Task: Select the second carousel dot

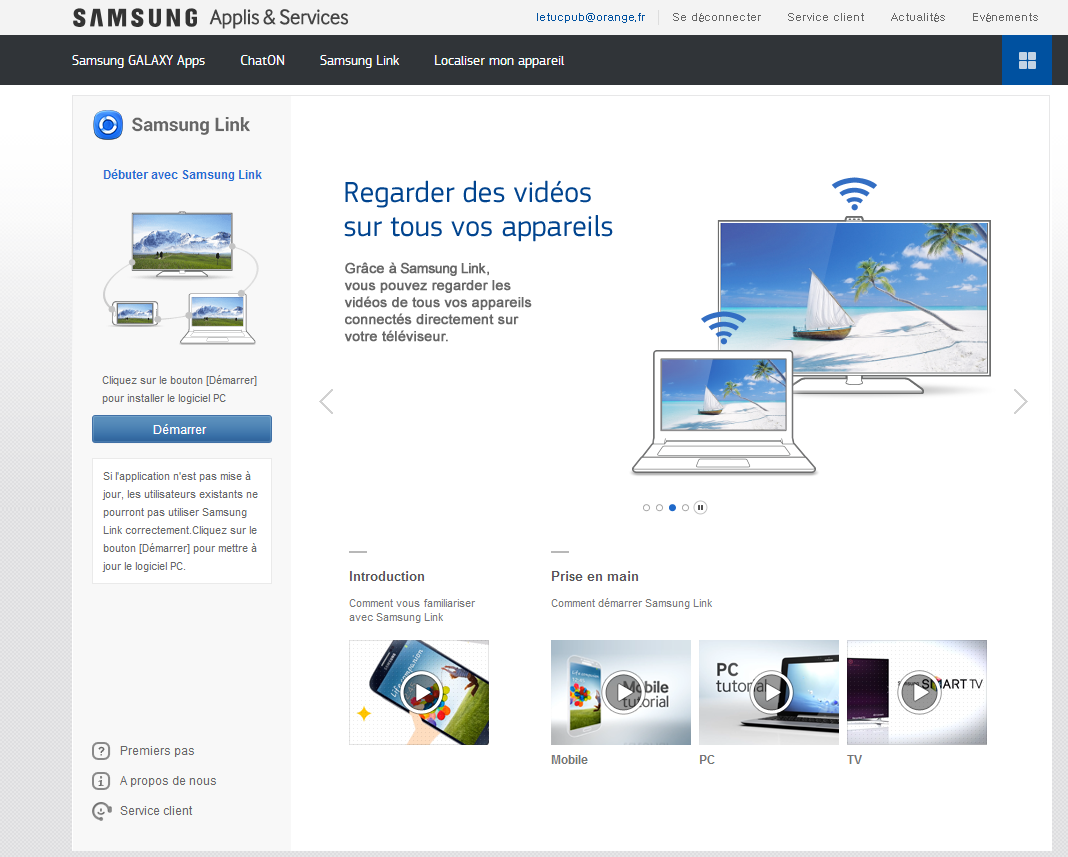Action: click(659, 508)
